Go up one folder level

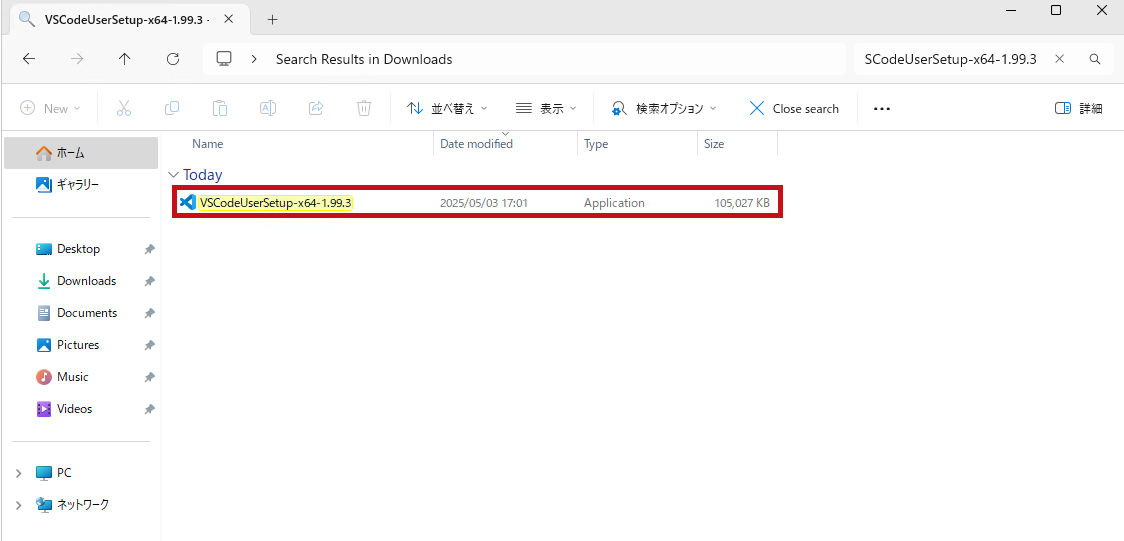[x=125, y=59]
